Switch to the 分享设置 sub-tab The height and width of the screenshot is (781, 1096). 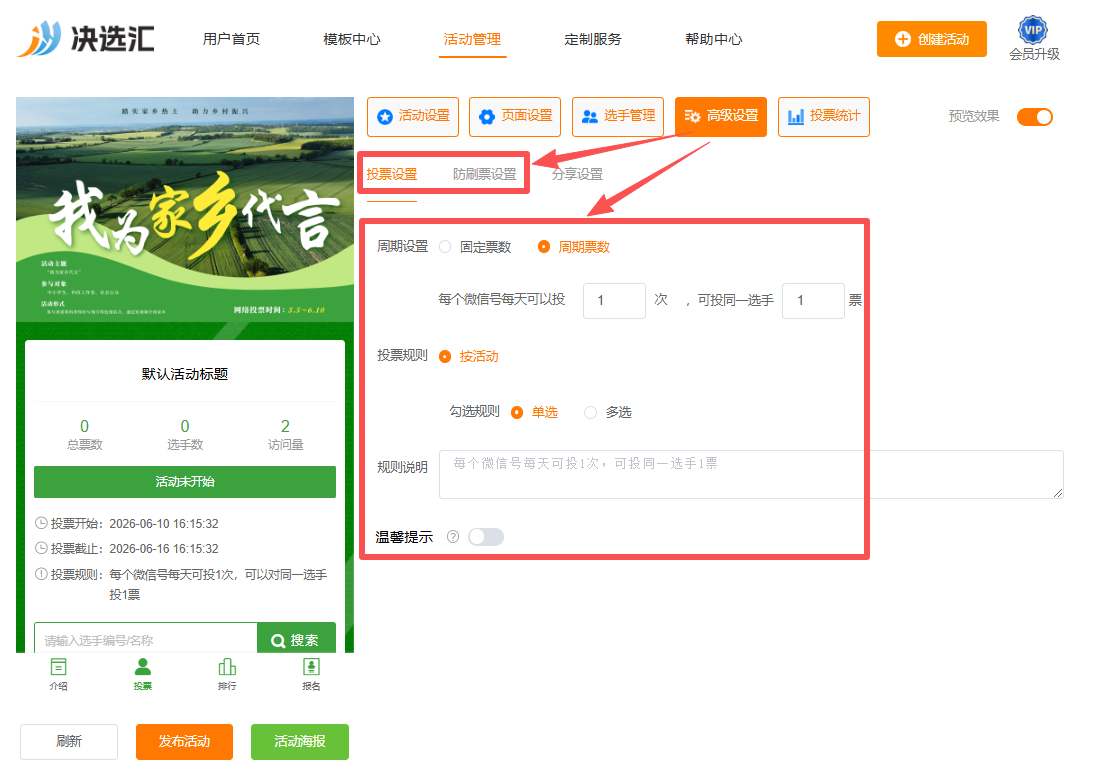[577, 174]
